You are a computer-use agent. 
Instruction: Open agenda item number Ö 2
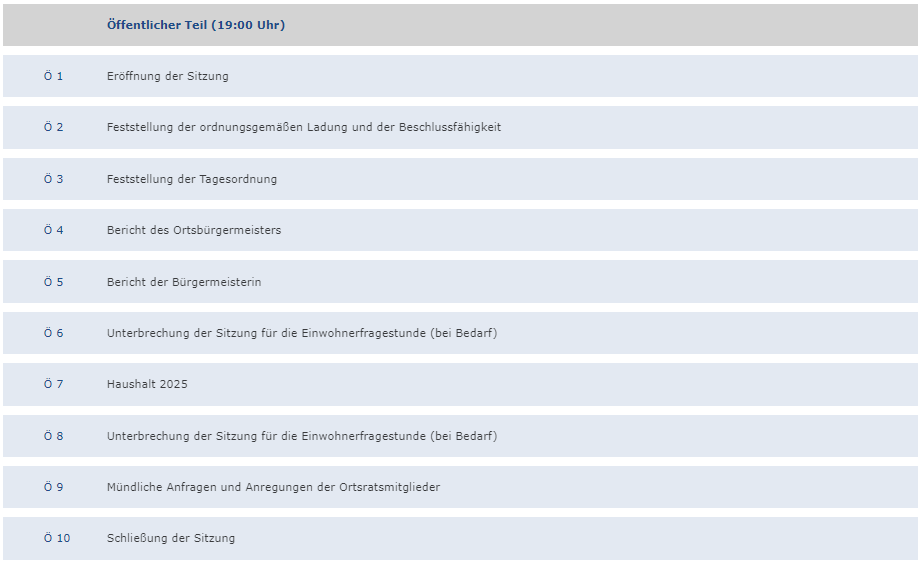[53, 127]
